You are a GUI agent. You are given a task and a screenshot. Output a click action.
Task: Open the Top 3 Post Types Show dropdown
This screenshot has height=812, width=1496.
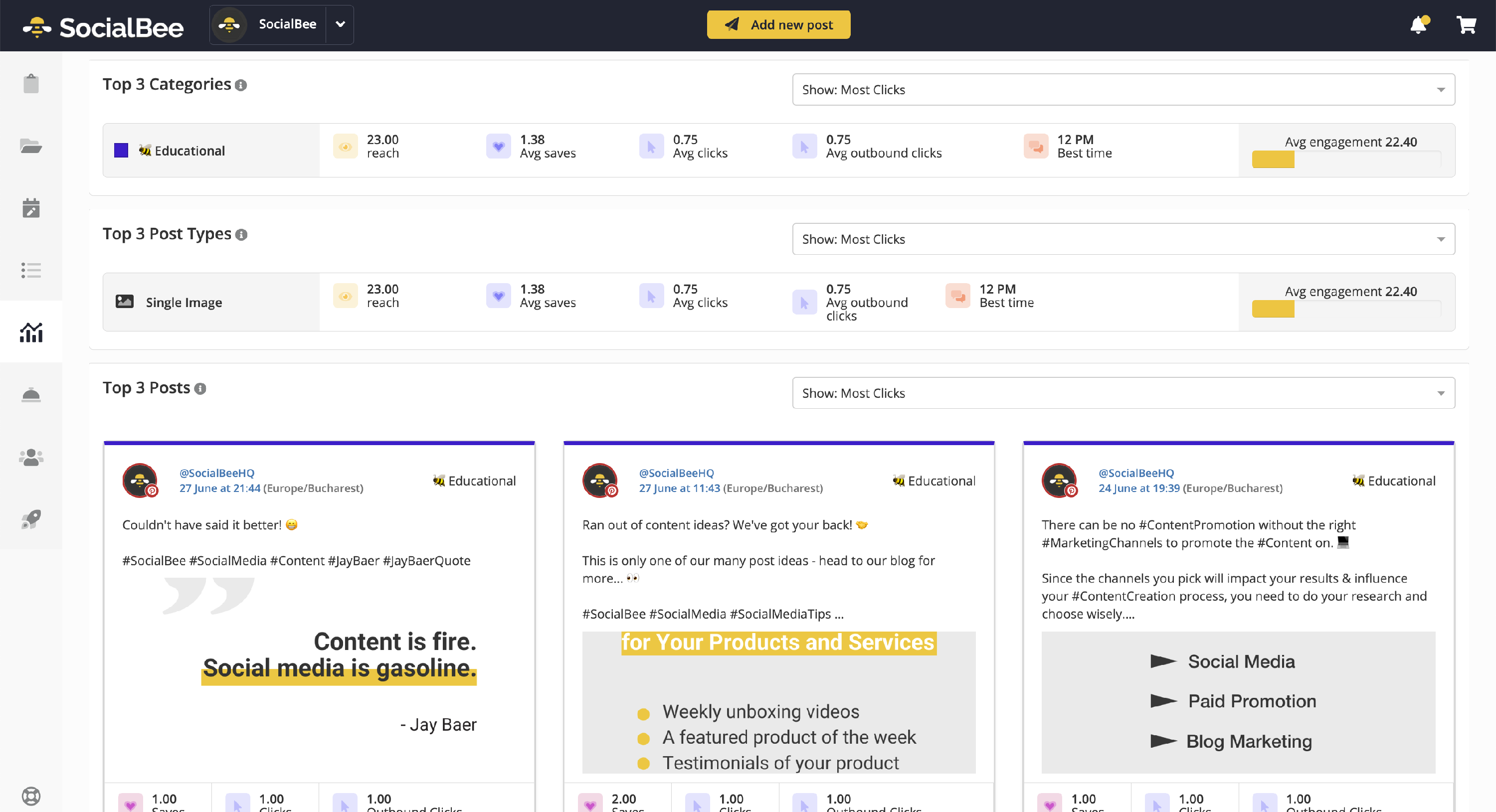(1123, 239)
